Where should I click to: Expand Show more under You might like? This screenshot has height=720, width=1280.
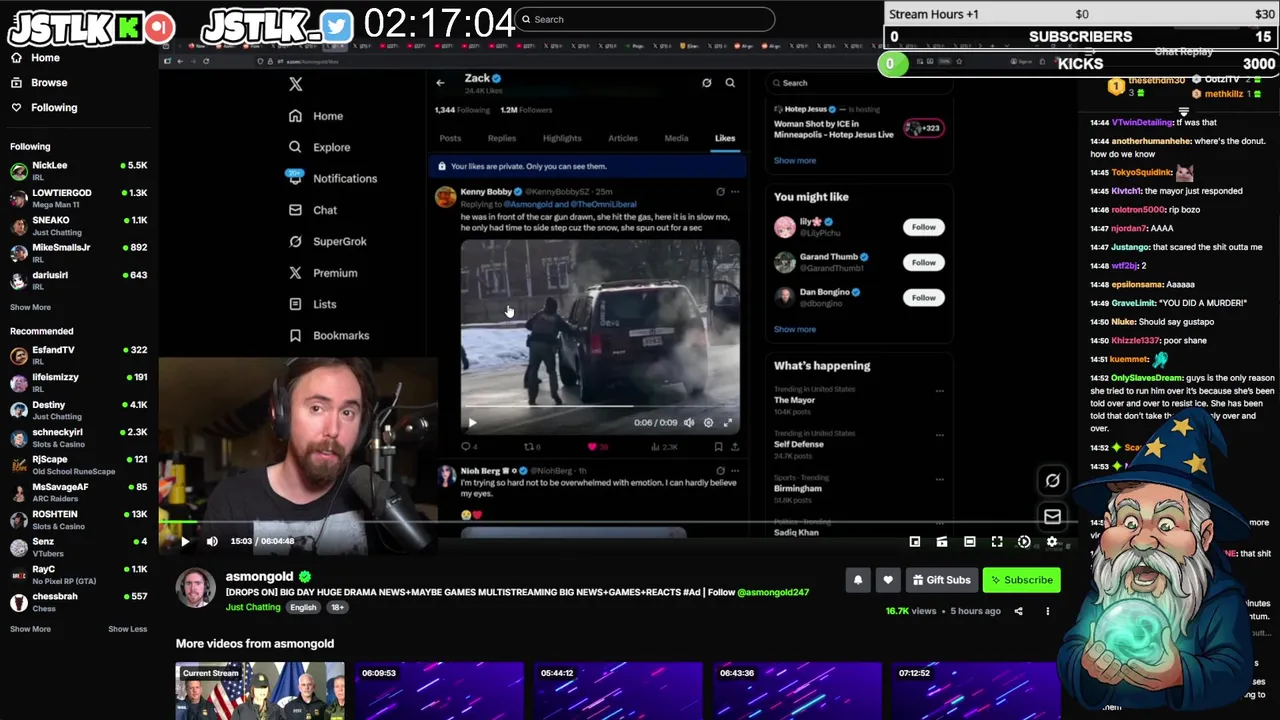pos(795,329)
